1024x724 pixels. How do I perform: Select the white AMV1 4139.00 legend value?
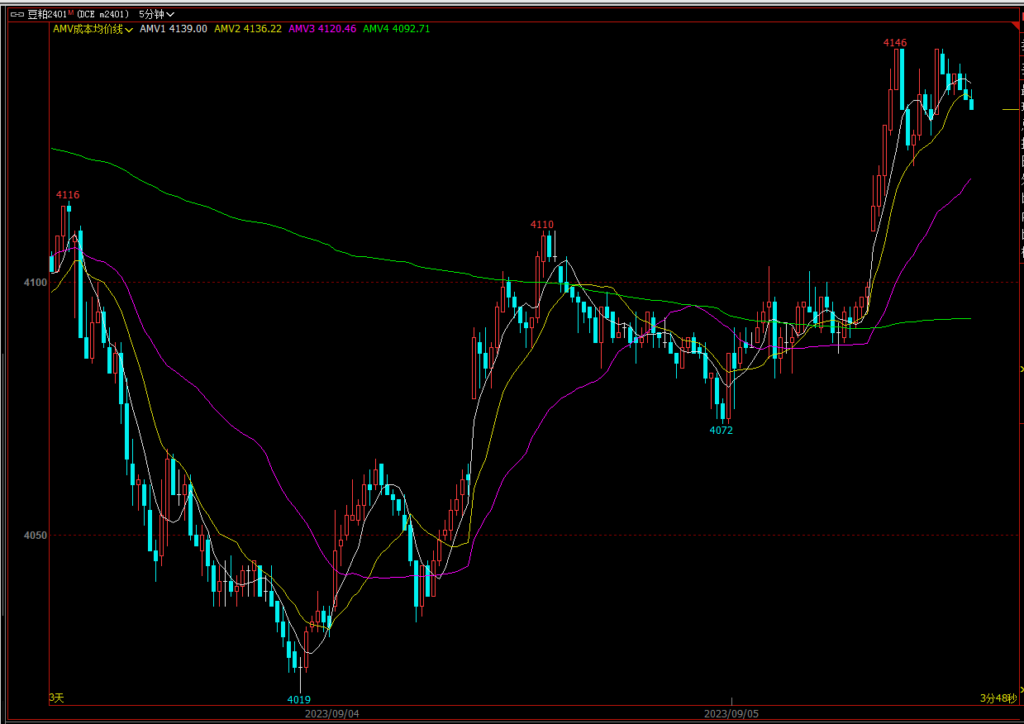pyautogui.click(x=174, y=29)
